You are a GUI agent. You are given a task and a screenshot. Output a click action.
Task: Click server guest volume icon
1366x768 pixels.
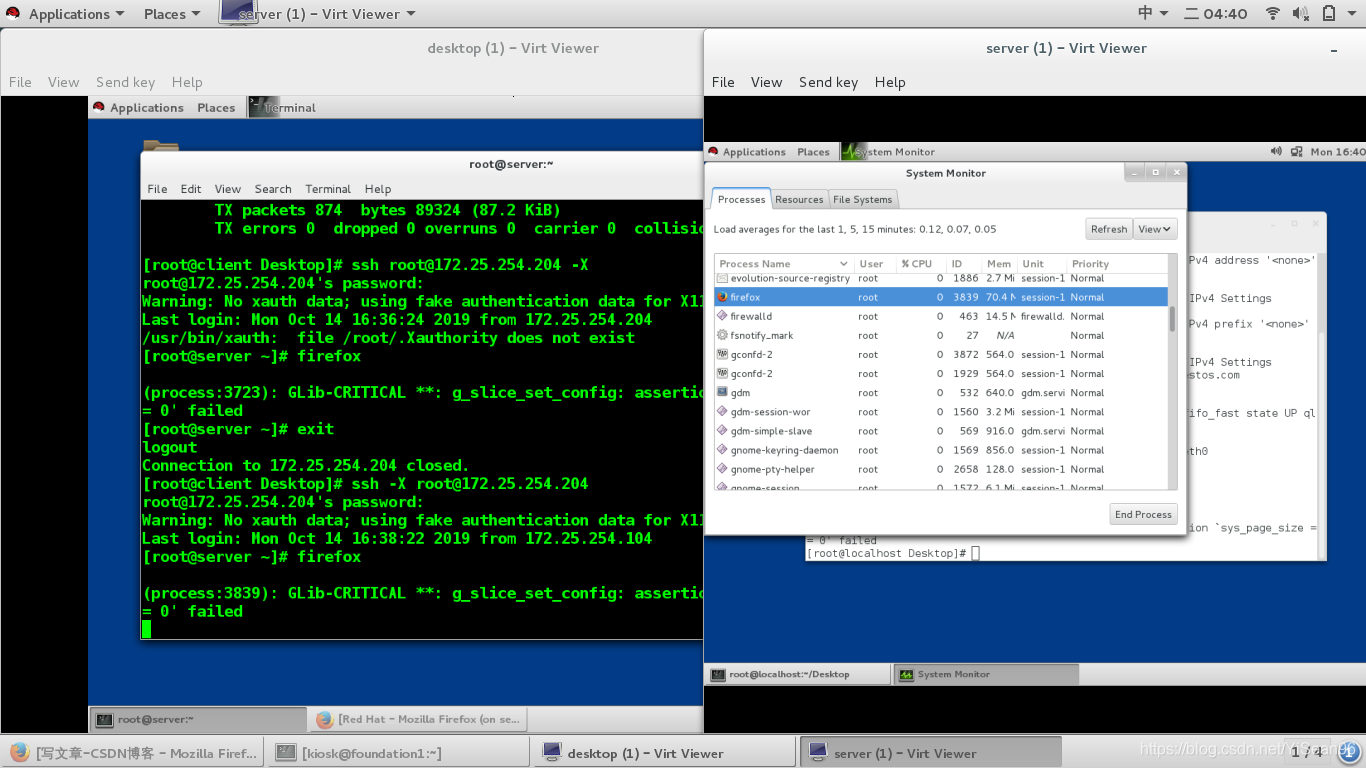tap(1276, 152)
